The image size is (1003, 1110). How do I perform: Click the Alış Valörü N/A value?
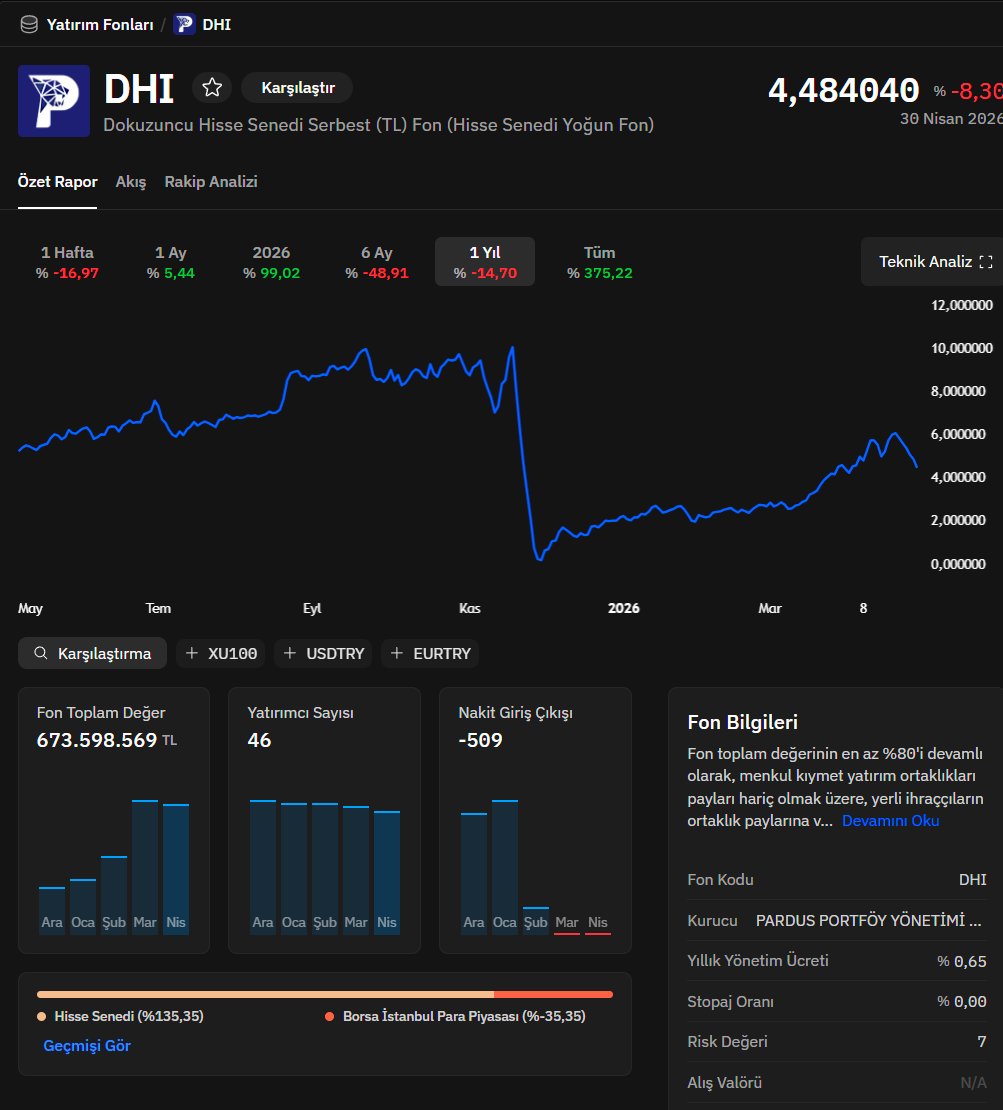click(x=973, y=1082)
